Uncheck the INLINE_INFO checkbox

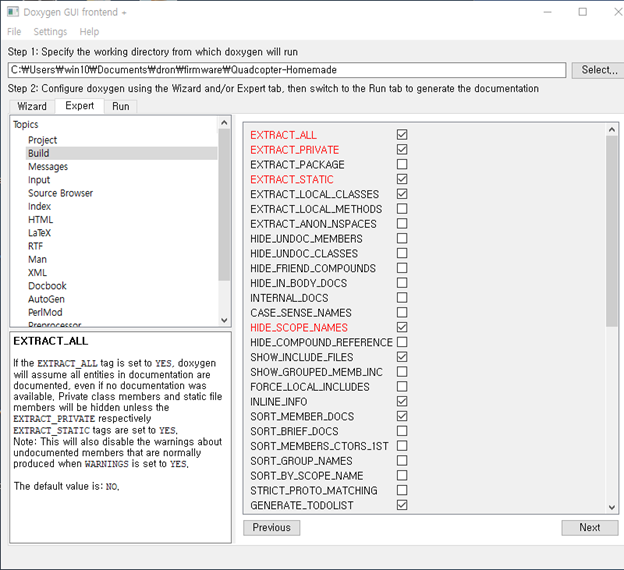coord(402,401)
